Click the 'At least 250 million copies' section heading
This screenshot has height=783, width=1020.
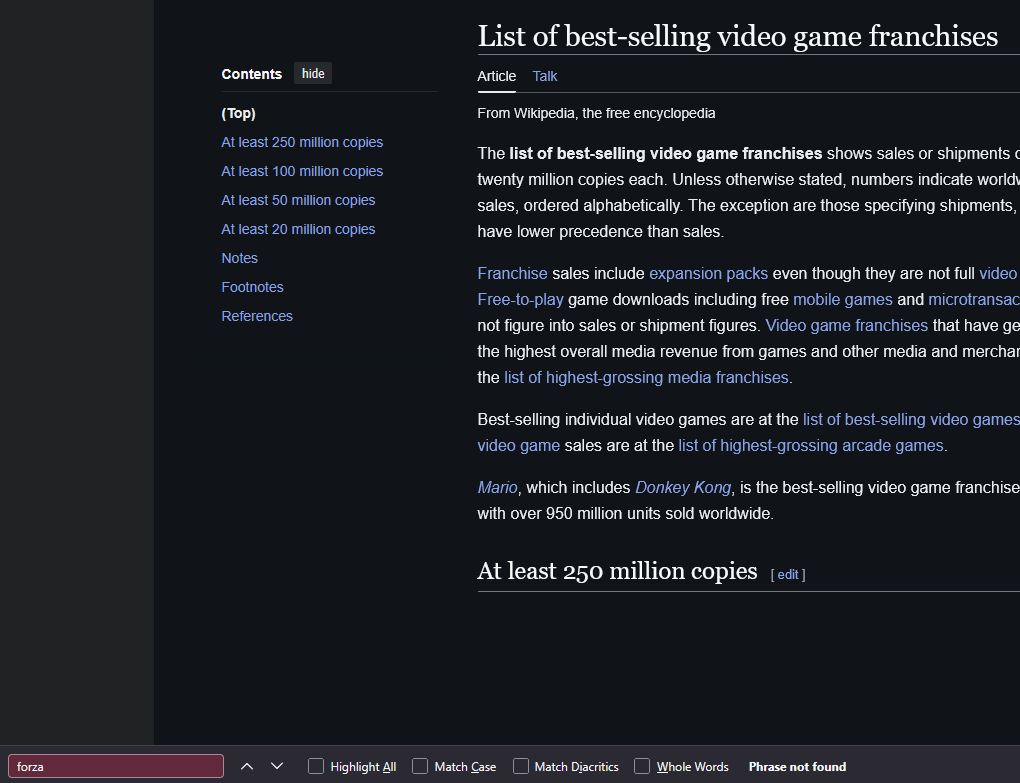617,571
